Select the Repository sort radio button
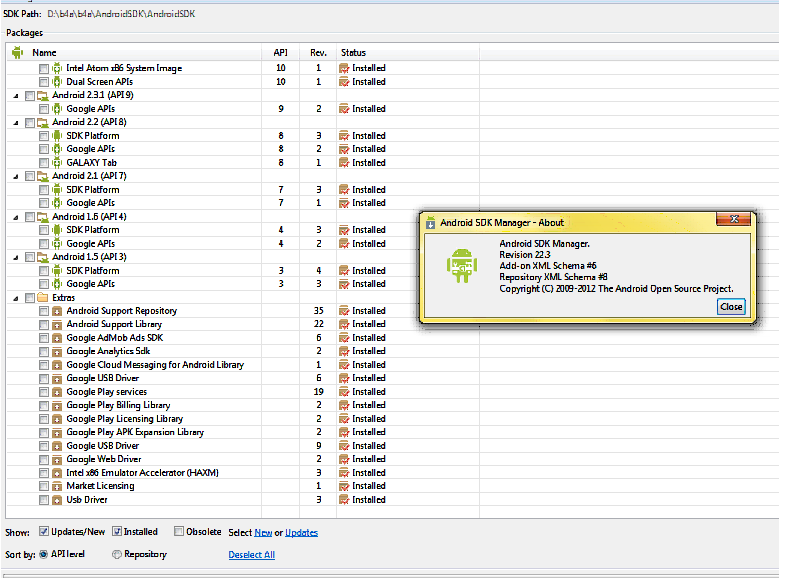 coord(117,554)
